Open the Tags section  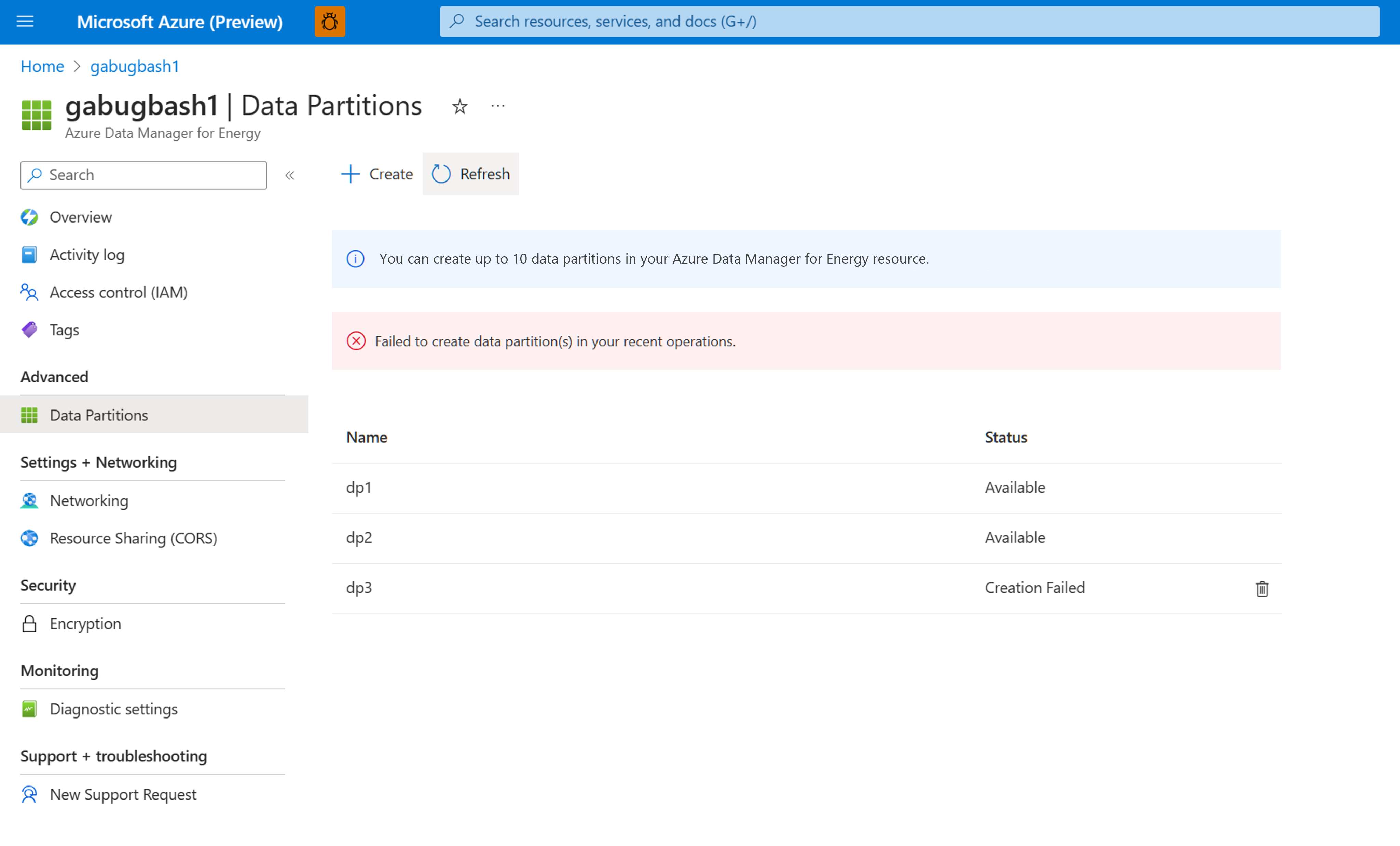pyautogui.click(x=64, y=330)
